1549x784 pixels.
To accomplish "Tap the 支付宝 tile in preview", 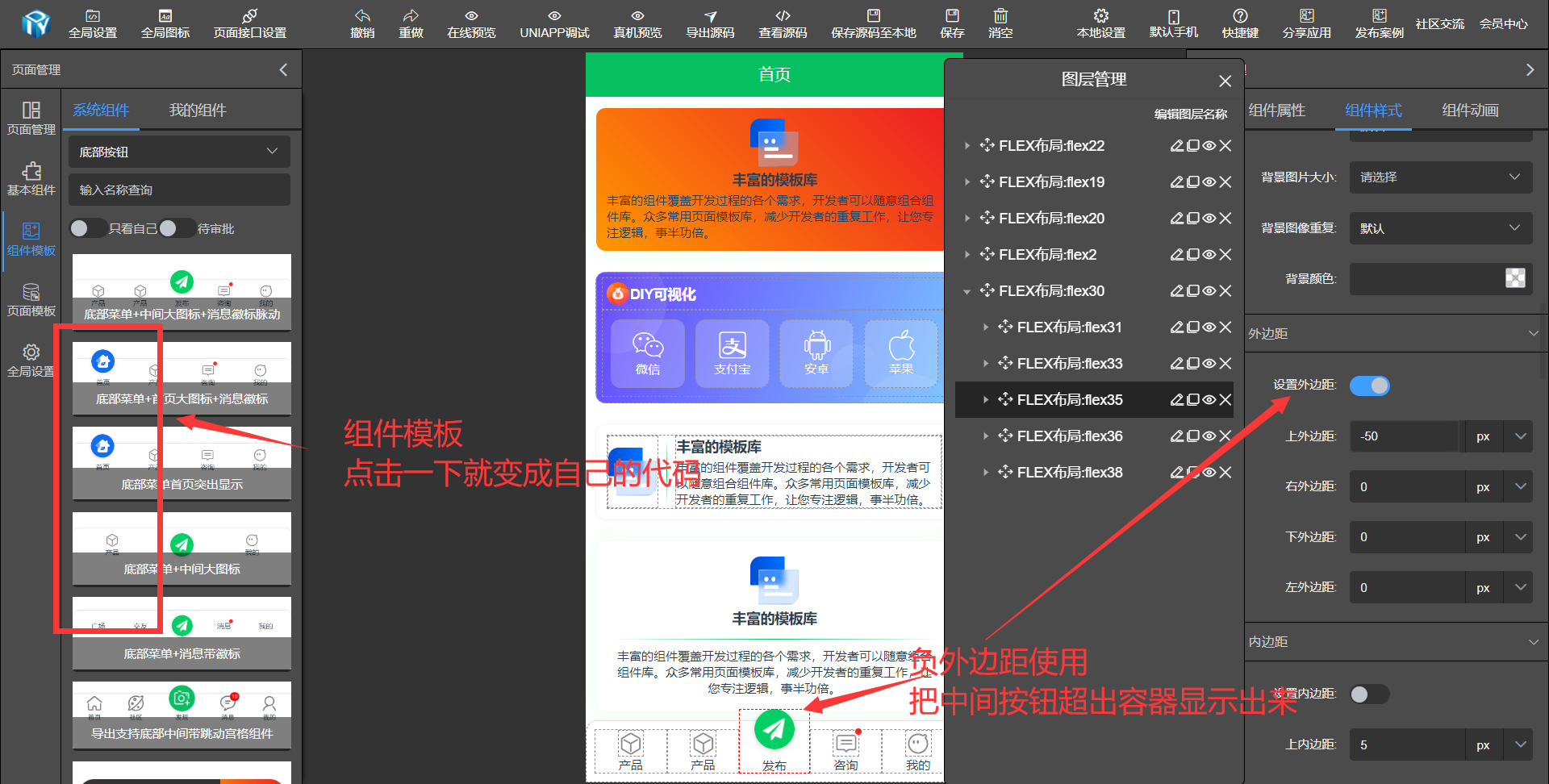I will click(733, 353).
